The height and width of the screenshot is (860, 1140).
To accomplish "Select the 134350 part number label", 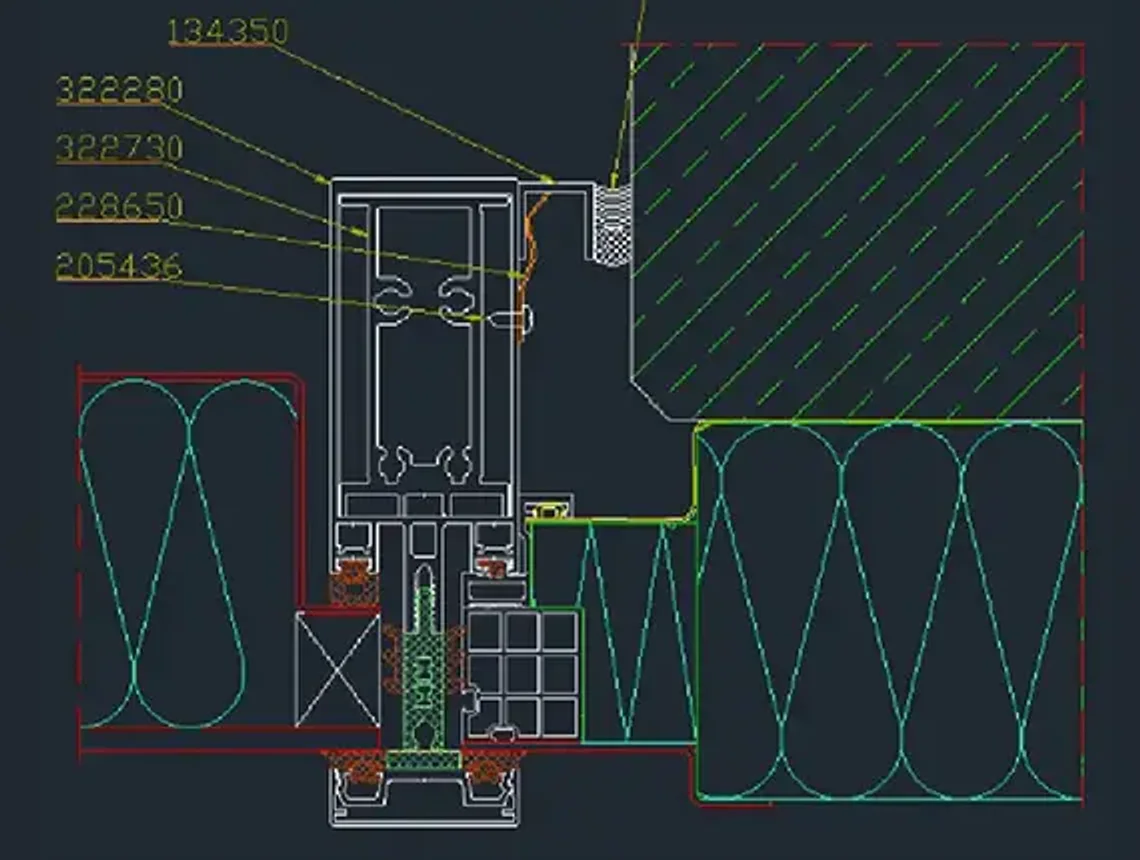I will pos(228,31).
